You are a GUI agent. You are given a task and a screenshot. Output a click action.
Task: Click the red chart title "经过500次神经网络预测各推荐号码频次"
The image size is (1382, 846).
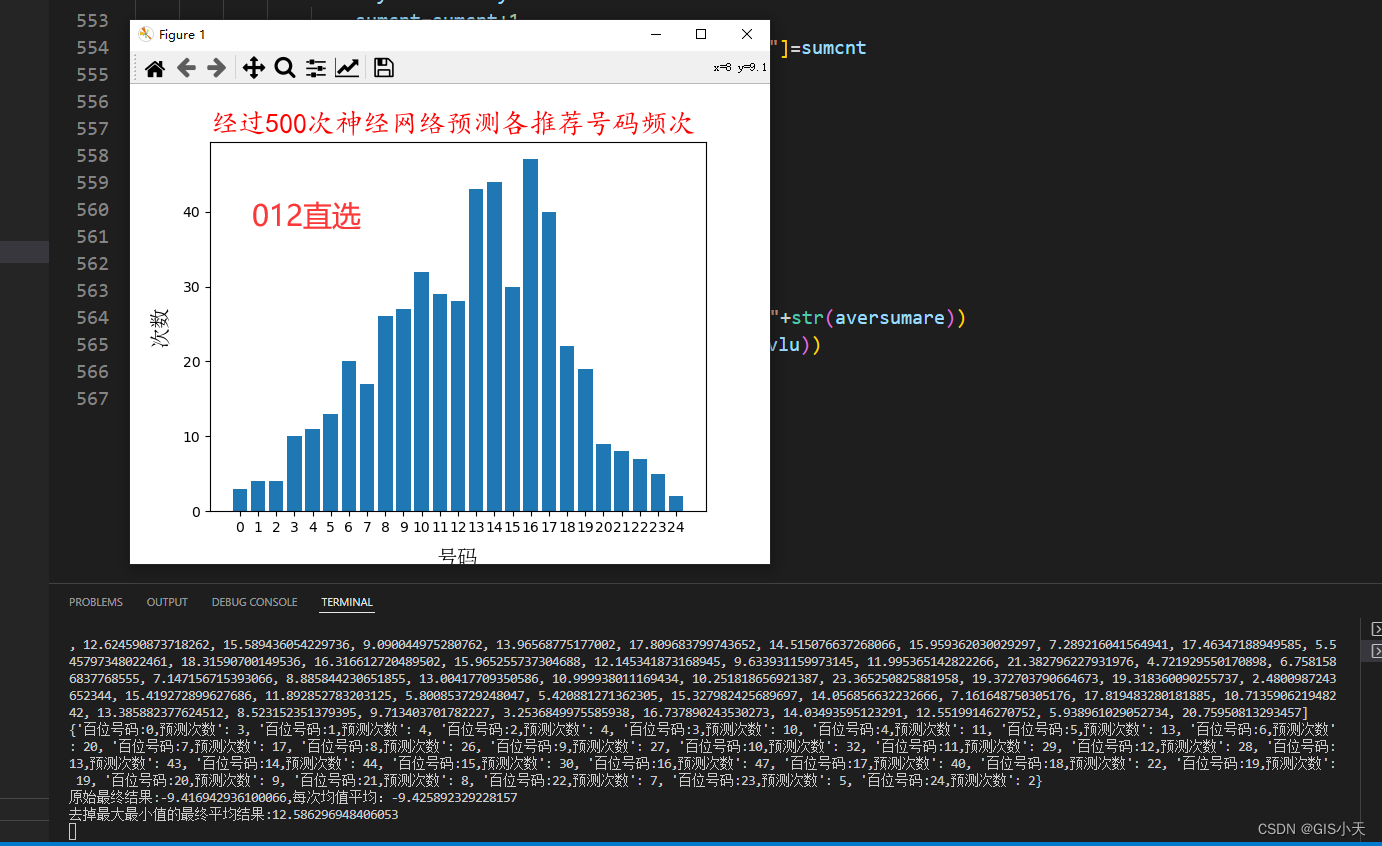453,123
